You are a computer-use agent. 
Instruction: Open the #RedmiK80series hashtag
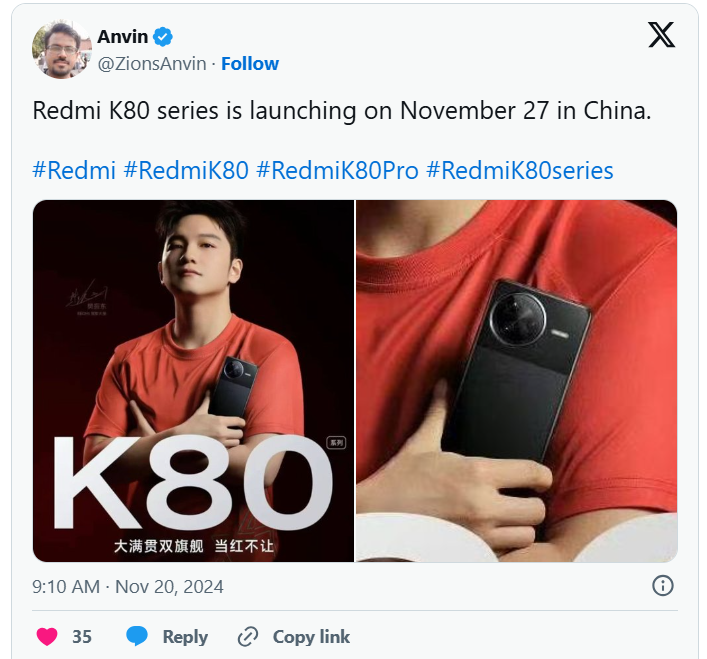(x=519, y=171)
